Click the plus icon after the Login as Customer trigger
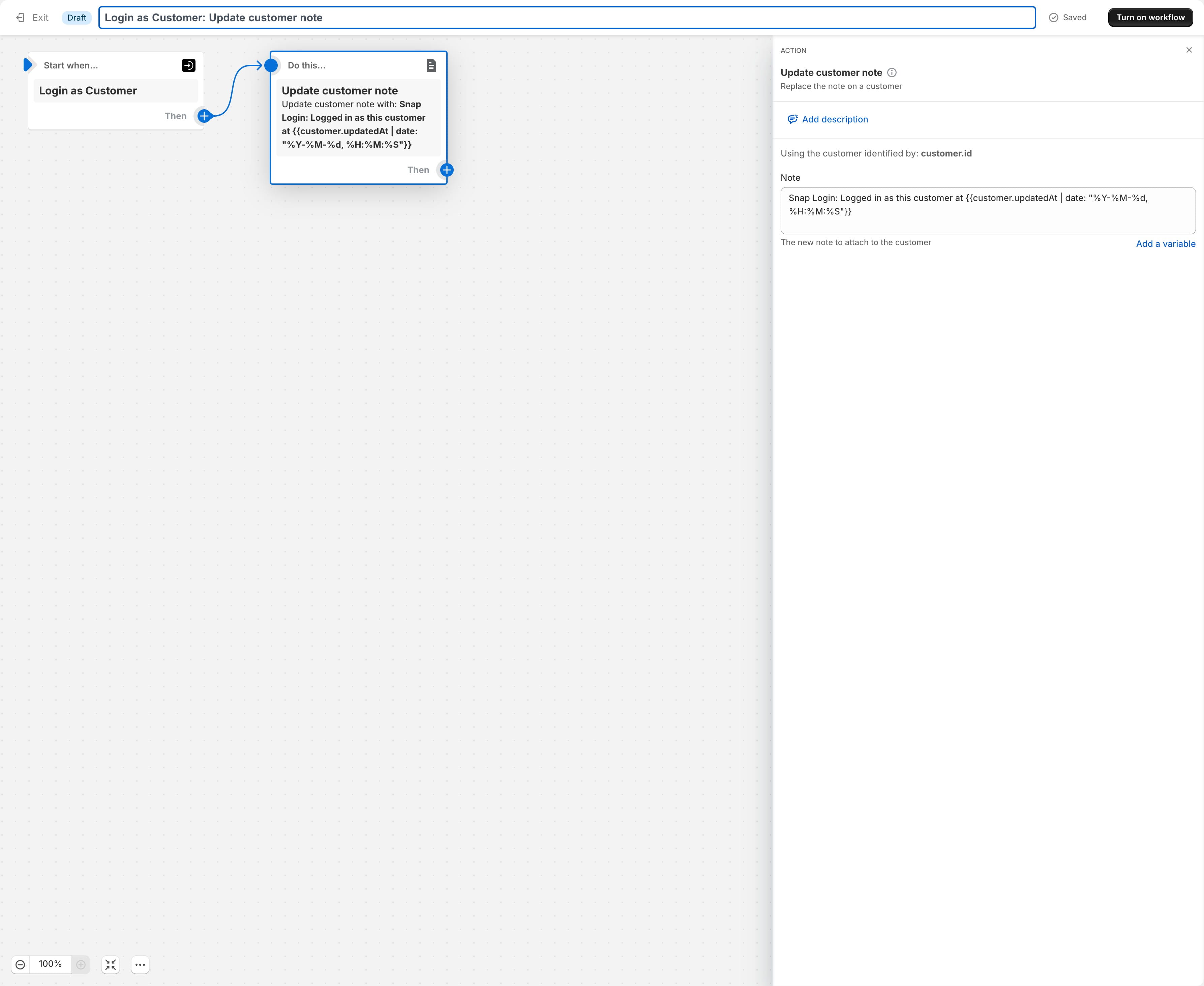The height and width of the screenshot is (986, 1204). [204, 116]
